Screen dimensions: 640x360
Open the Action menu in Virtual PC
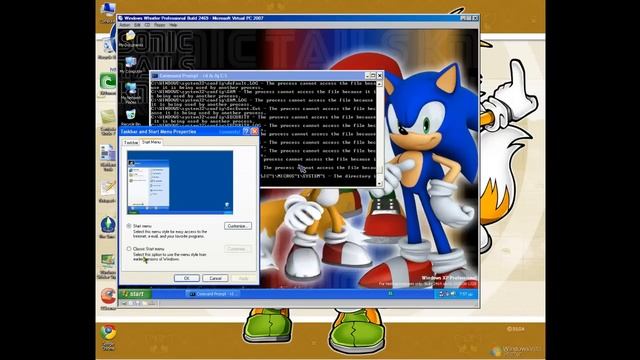[x=124, y=25]
